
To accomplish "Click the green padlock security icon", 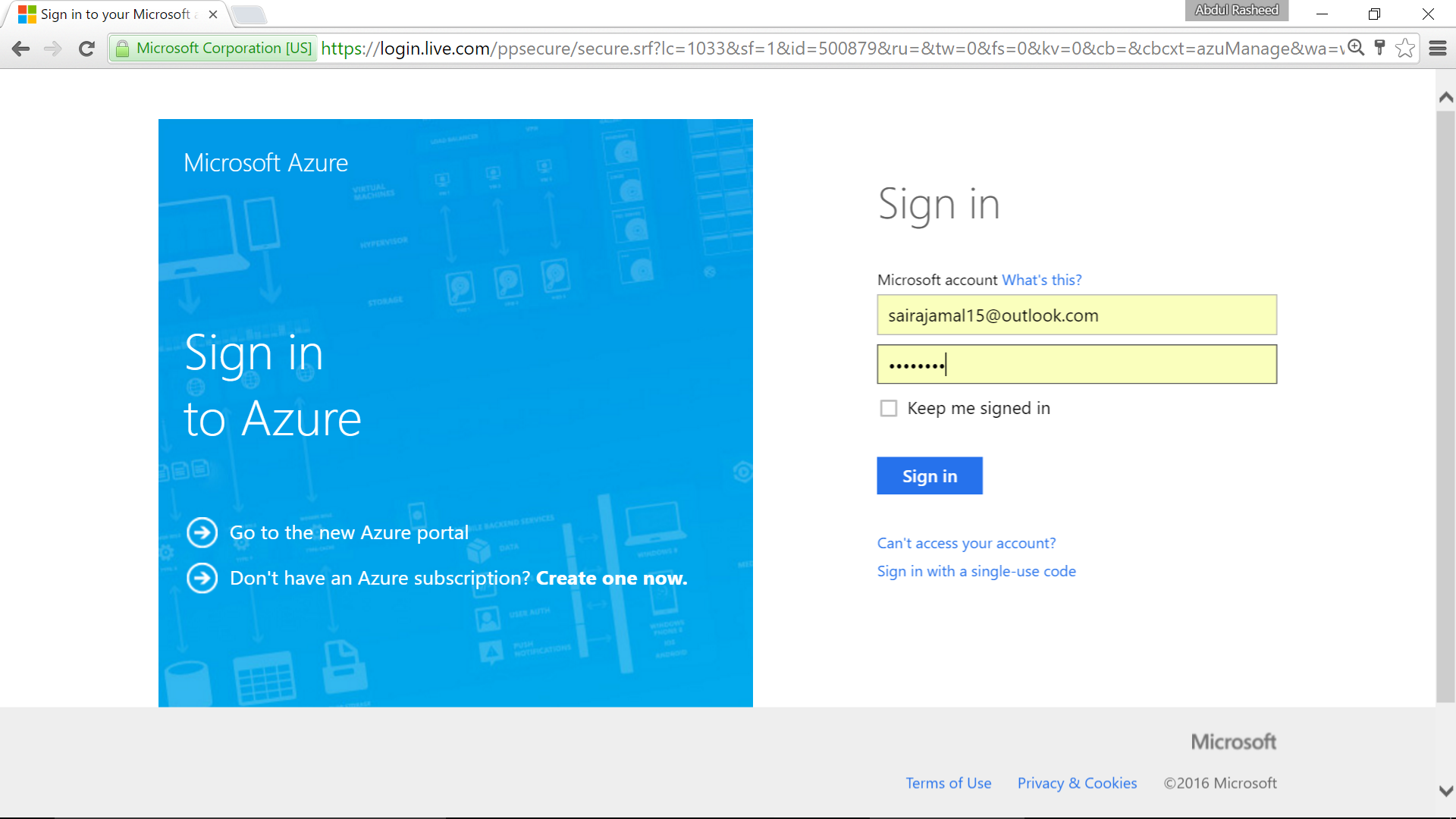I will 122,49.
